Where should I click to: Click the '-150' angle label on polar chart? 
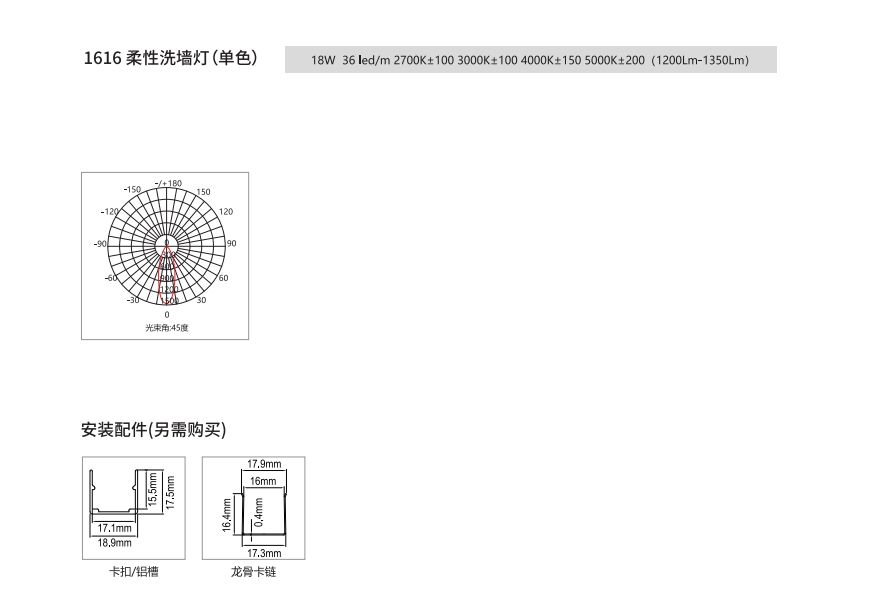coord(132,189)
